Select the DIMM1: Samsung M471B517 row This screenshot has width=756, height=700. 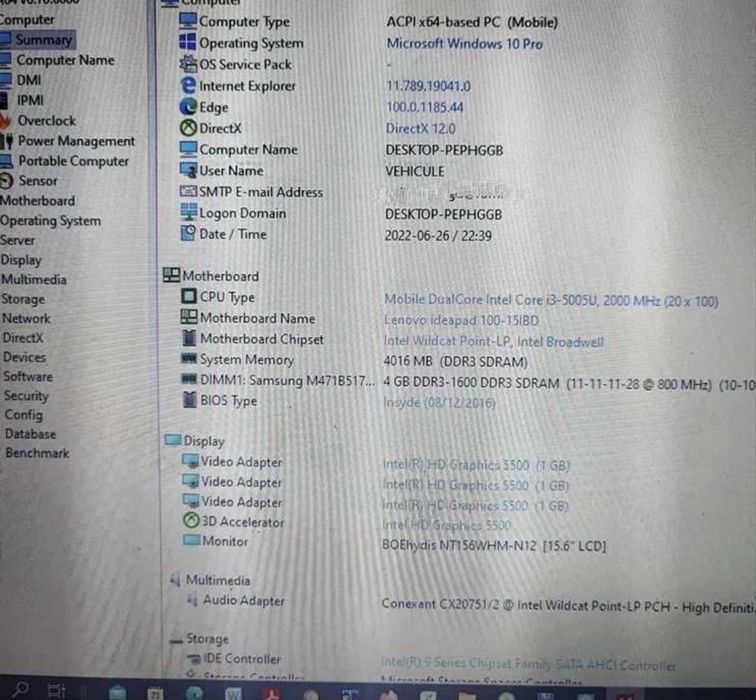pyautogui.click(x=468, y=382)
